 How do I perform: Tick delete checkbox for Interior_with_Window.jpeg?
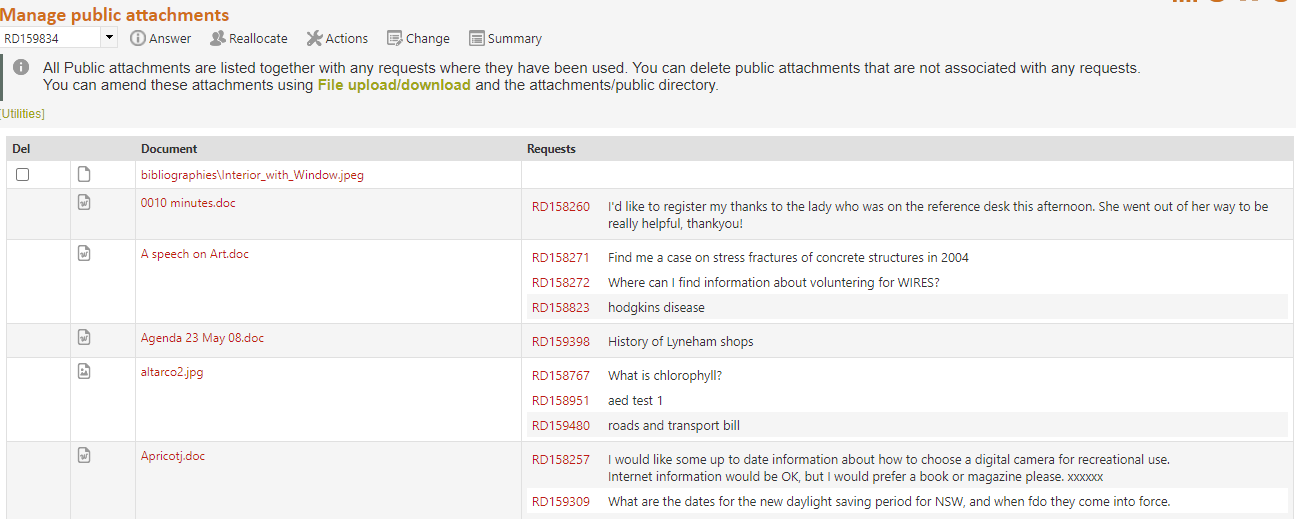click(22, 174)
